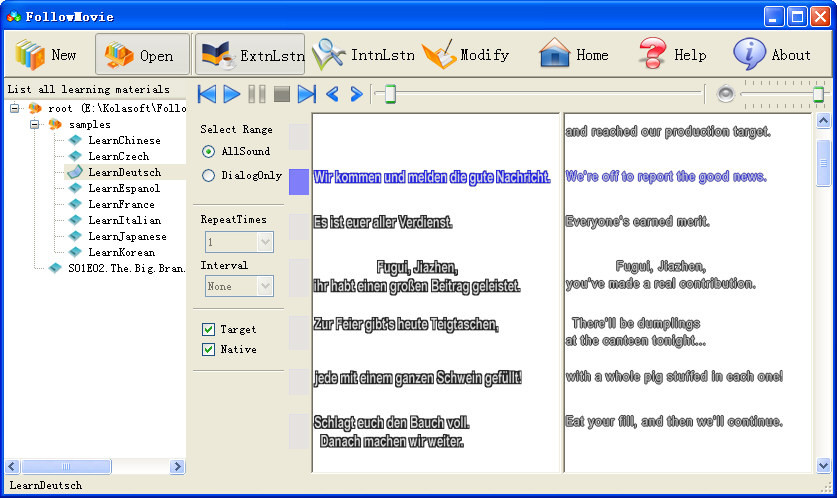
Task: Click the subtitle list scroll down arrow
Action: [x=823, y=465]
